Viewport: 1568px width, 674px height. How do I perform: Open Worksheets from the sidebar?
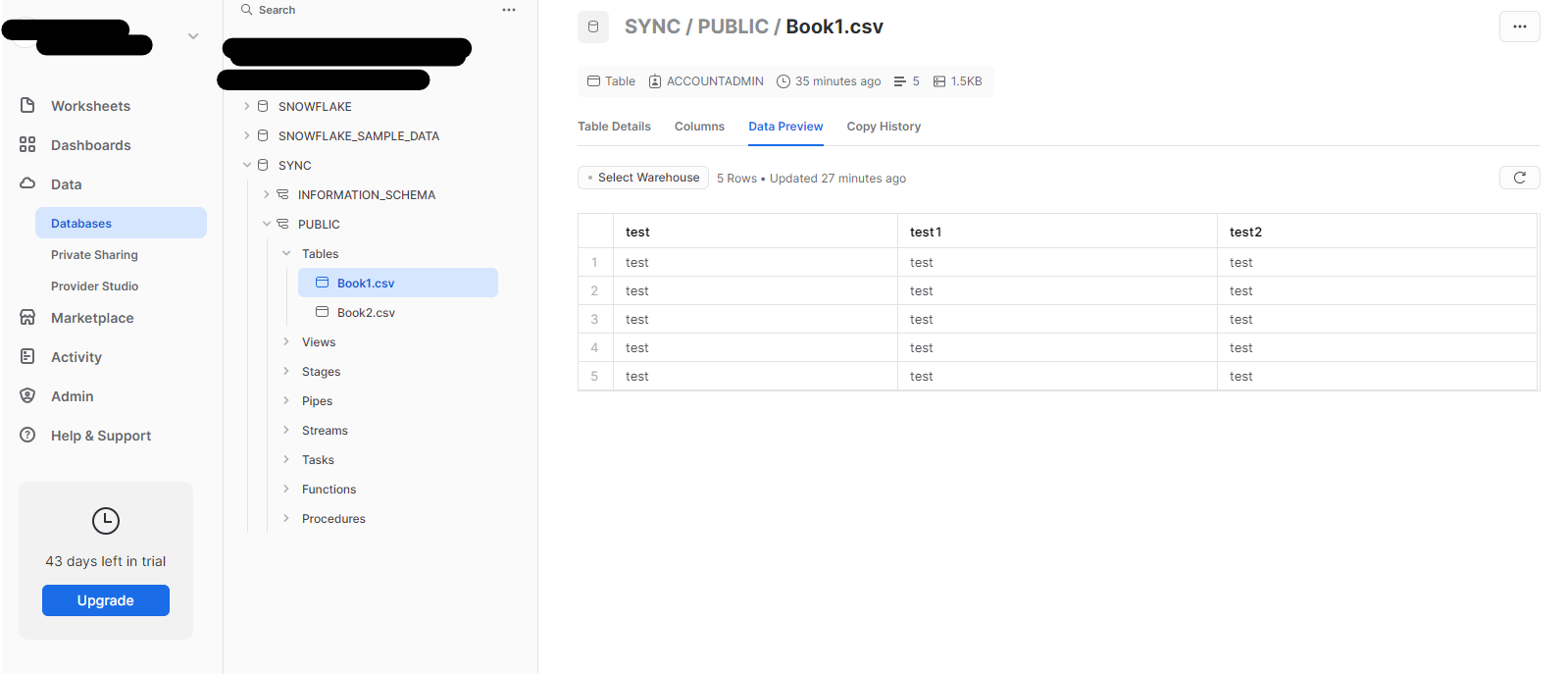pyautogui.click(x=90, y=106)
